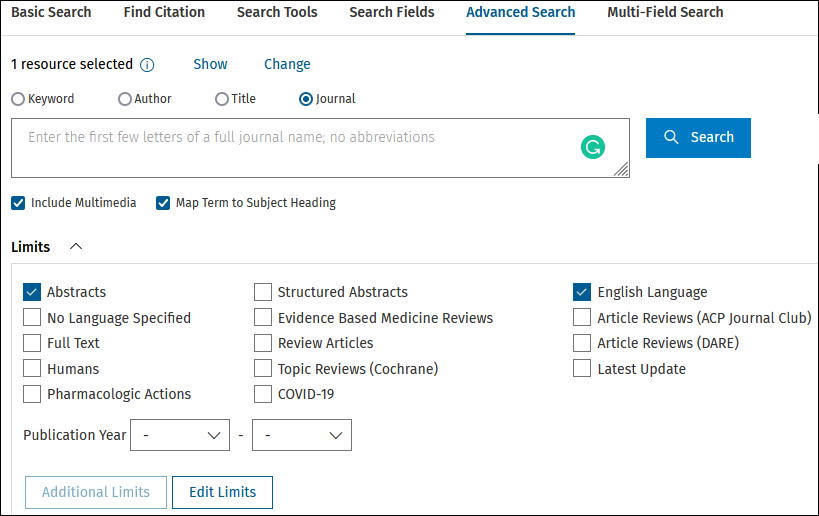Open the Multi-Field Search tab
Screen dimensions: 819x516
[x=665, y=12]
